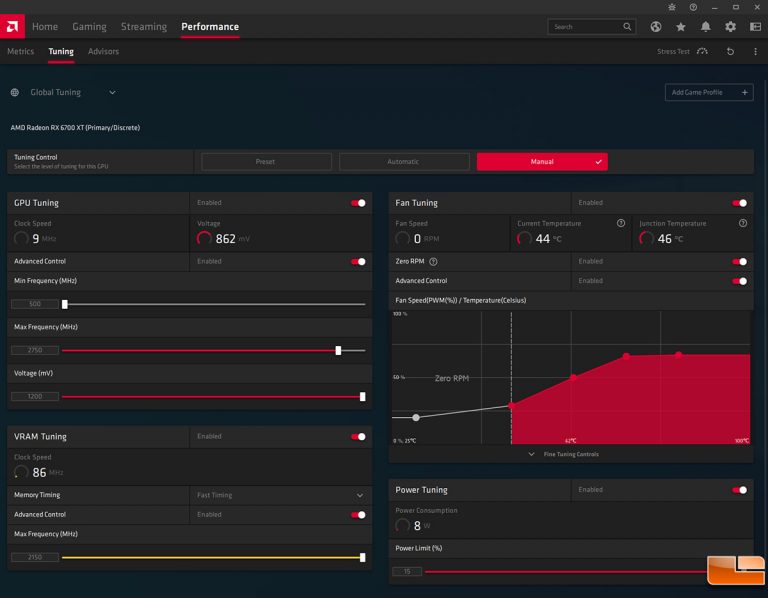This screenshot has height=598, width=768.
Task: Turn off the Power Tuning toggle
Action: [740, 490]
